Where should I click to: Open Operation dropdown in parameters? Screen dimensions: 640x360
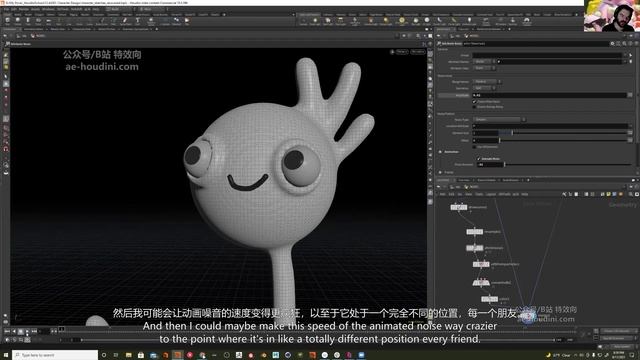click(x=484, y=88)
